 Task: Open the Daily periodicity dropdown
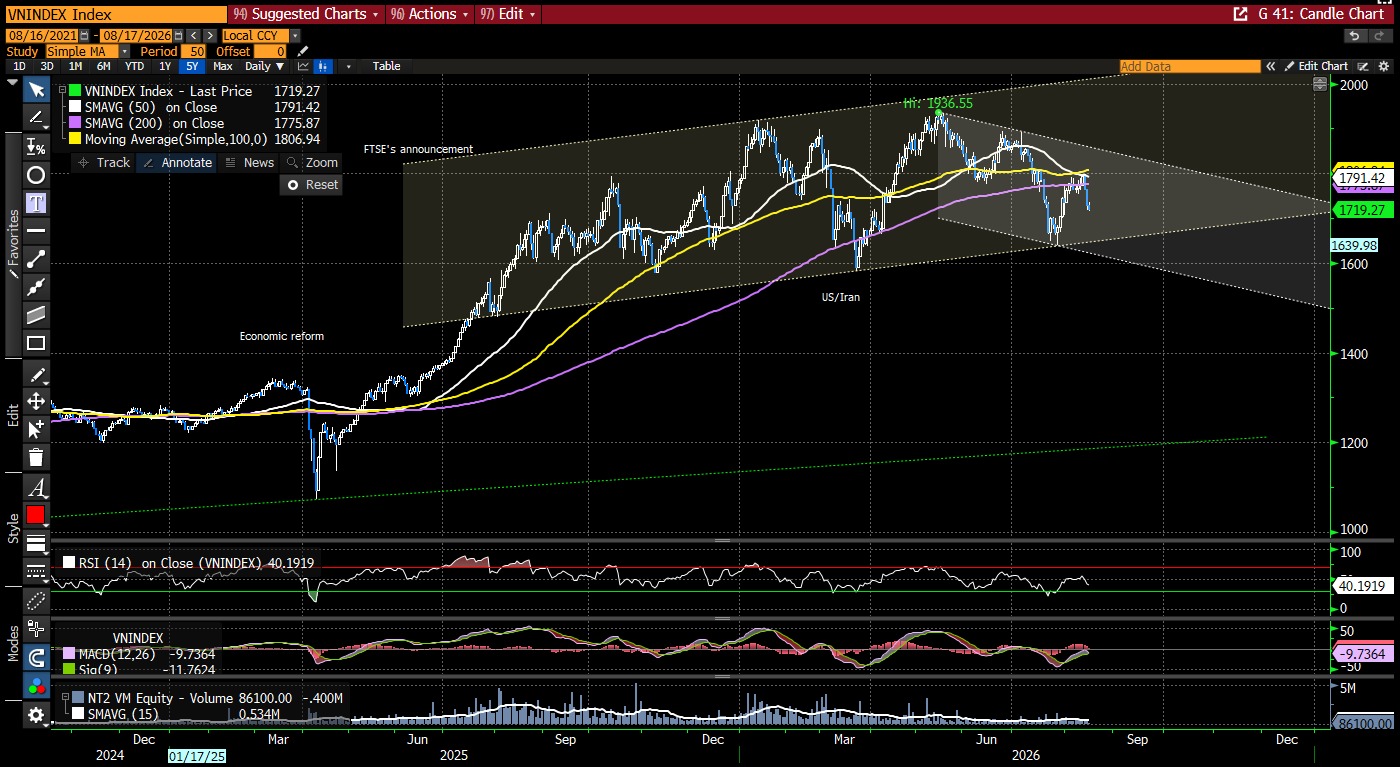pos(265,66)
